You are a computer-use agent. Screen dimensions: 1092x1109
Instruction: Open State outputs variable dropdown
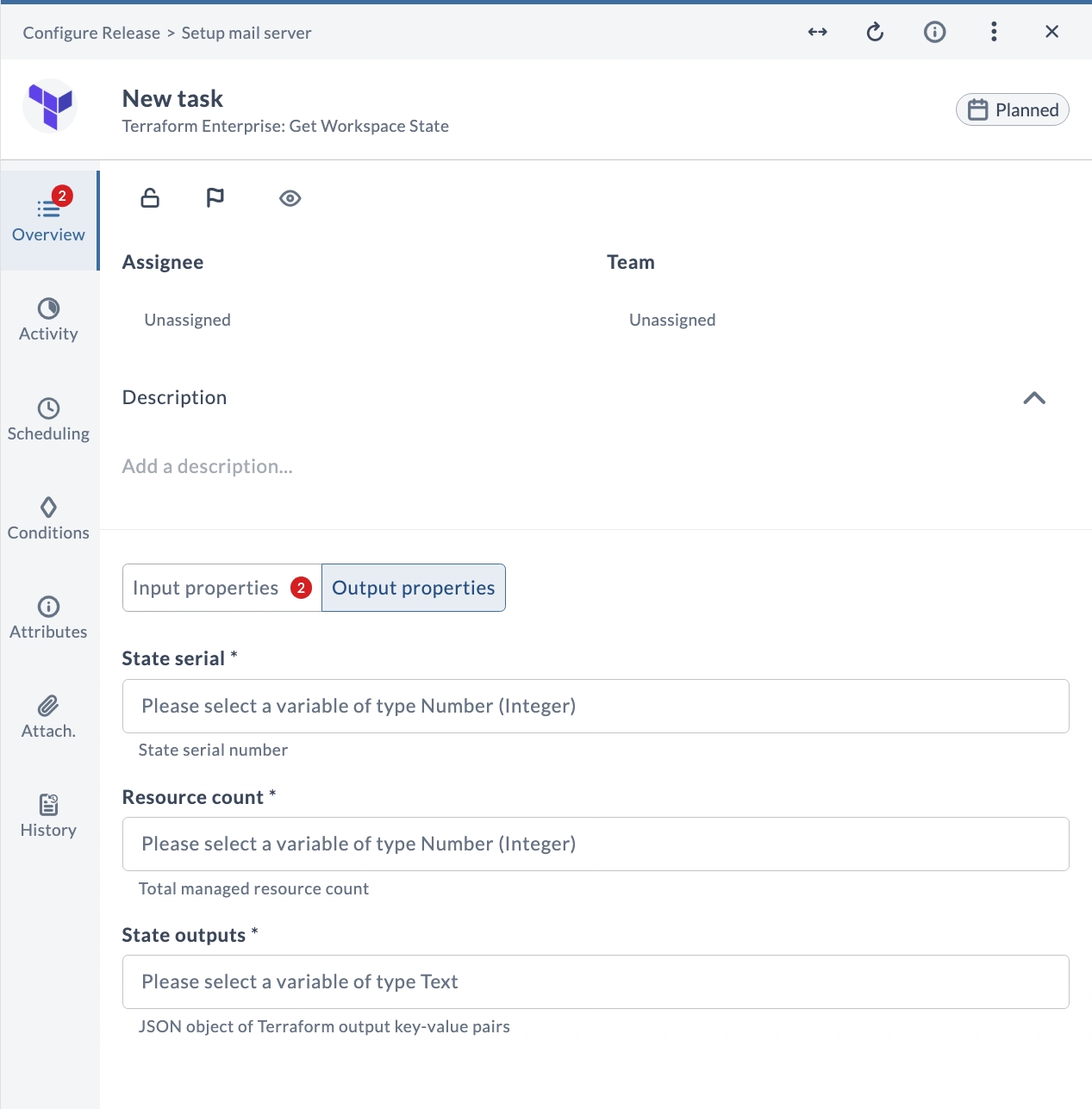(596, 981)
